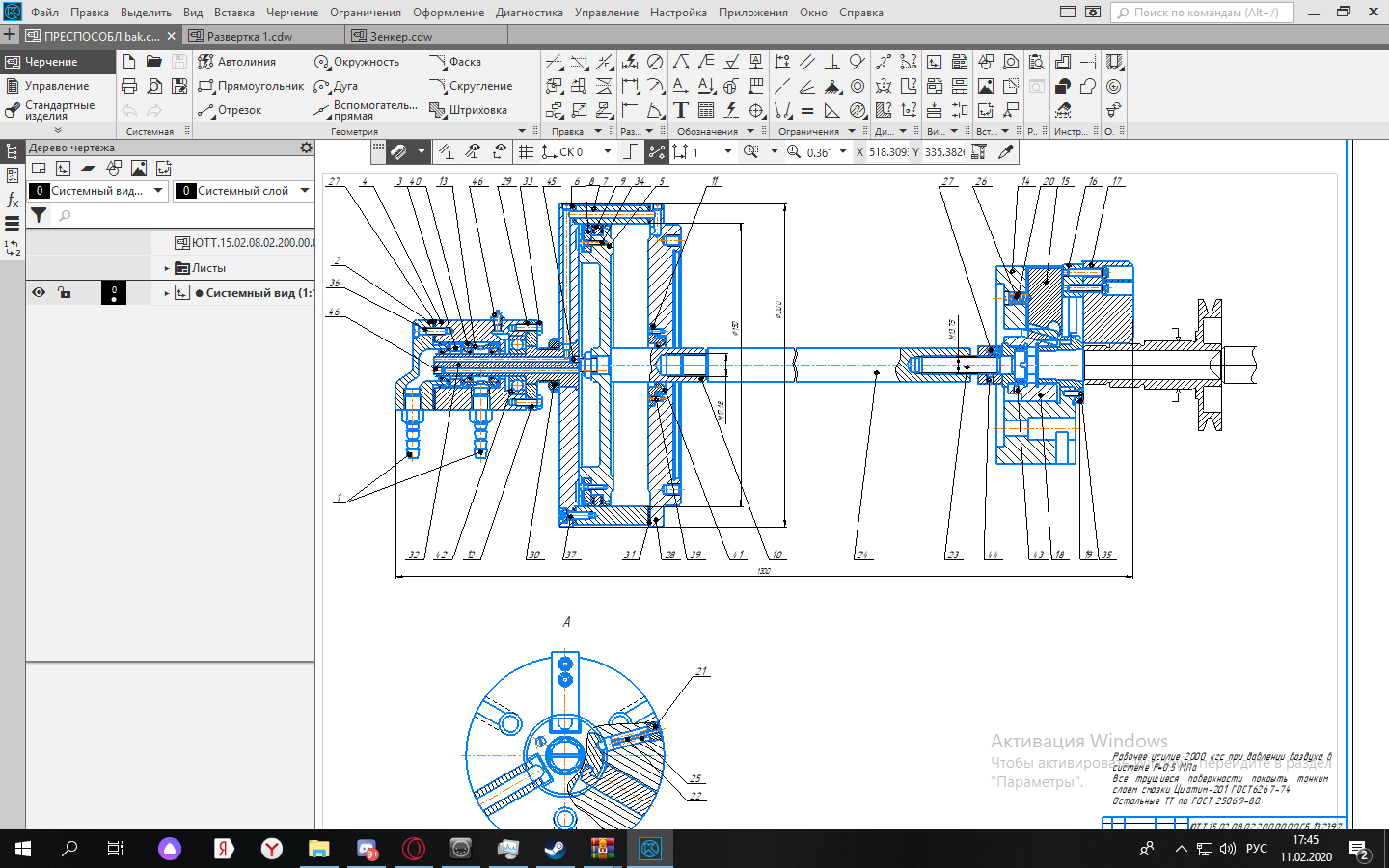This screenshot has width=1389, height=868.
Task: Pick the eyedropper tool in the view toolbar
Action: [1006, 151]
